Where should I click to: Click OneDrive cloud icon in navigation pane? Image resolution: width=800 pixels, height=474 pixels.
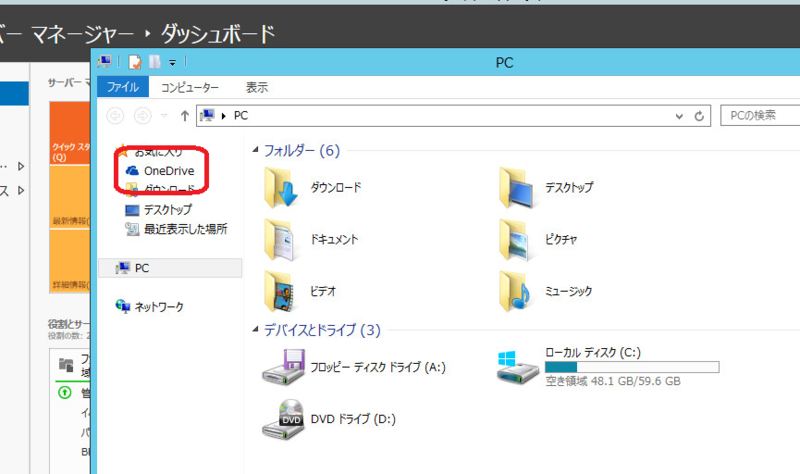coord(132,170)
